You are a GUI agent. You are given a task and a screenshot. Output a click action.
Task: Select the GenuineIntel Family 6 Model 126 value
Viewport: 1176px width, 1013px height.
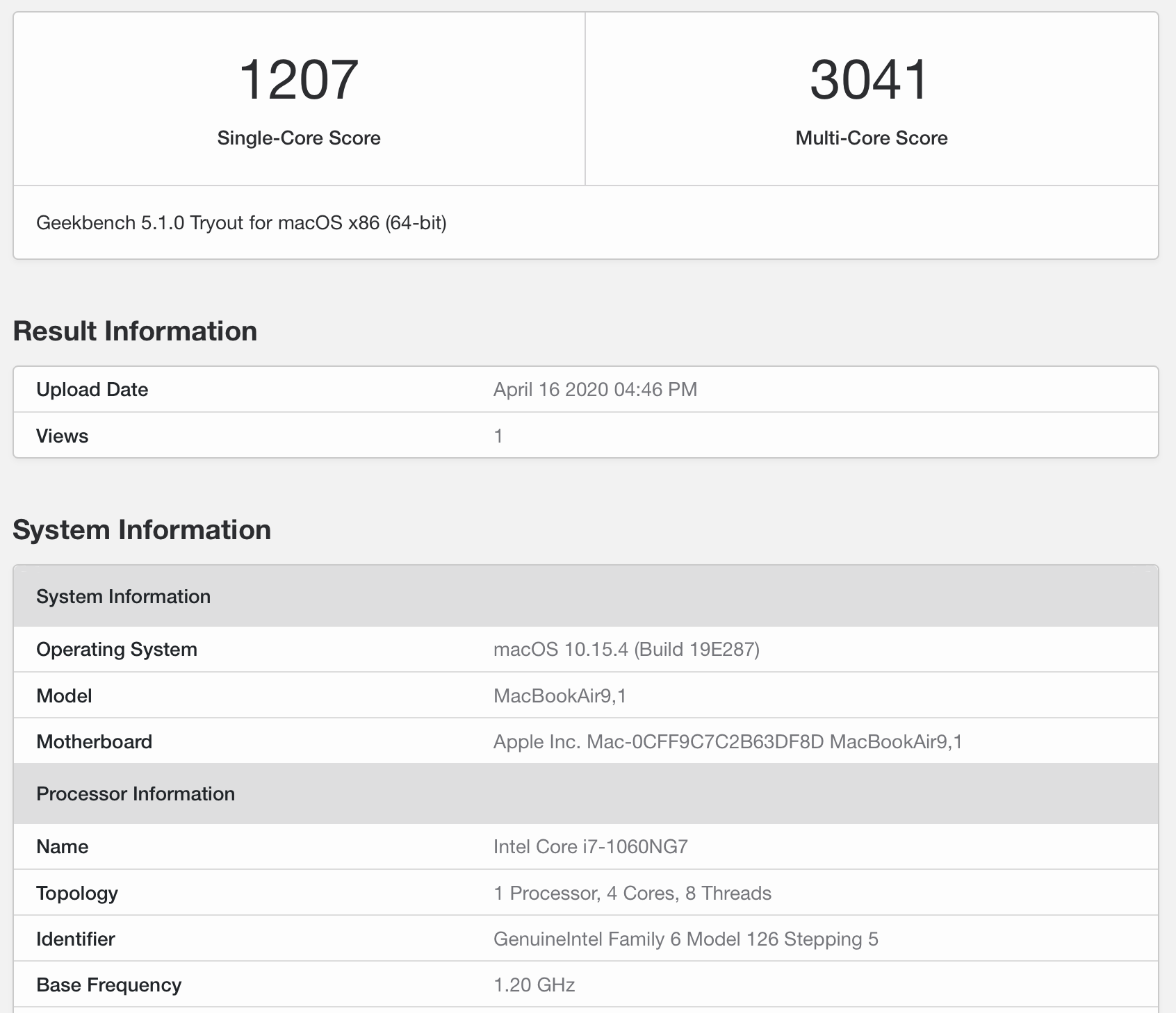pyautogui.click(x=686, y=939)
